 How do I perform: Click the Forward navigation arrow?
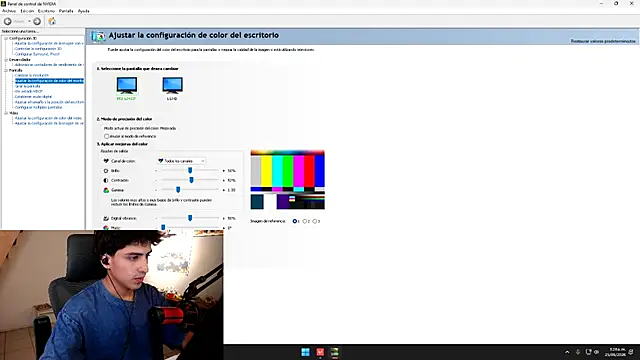[37, 21]
